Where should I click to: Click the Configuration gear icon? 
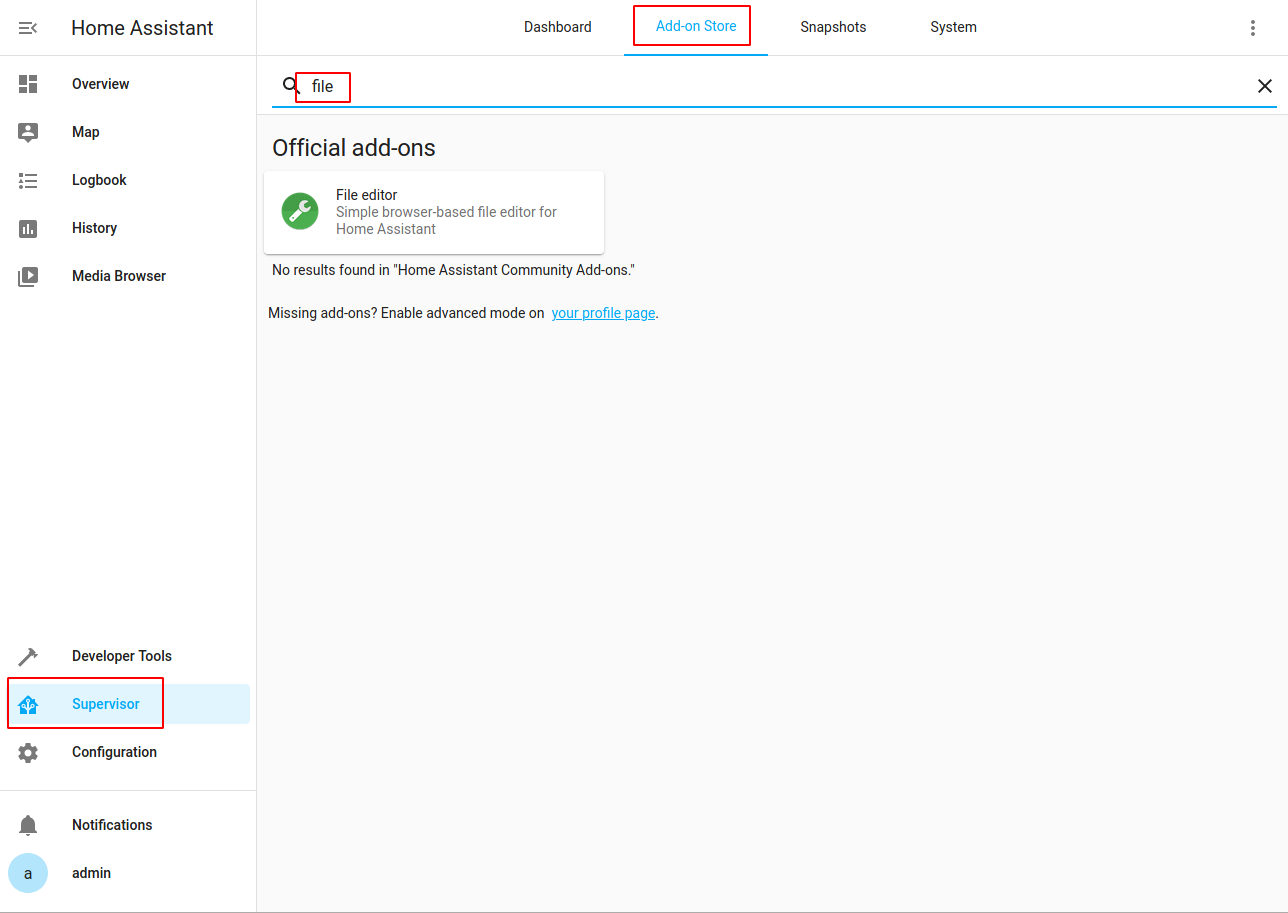pyautogui.click(x=28, y=752)
